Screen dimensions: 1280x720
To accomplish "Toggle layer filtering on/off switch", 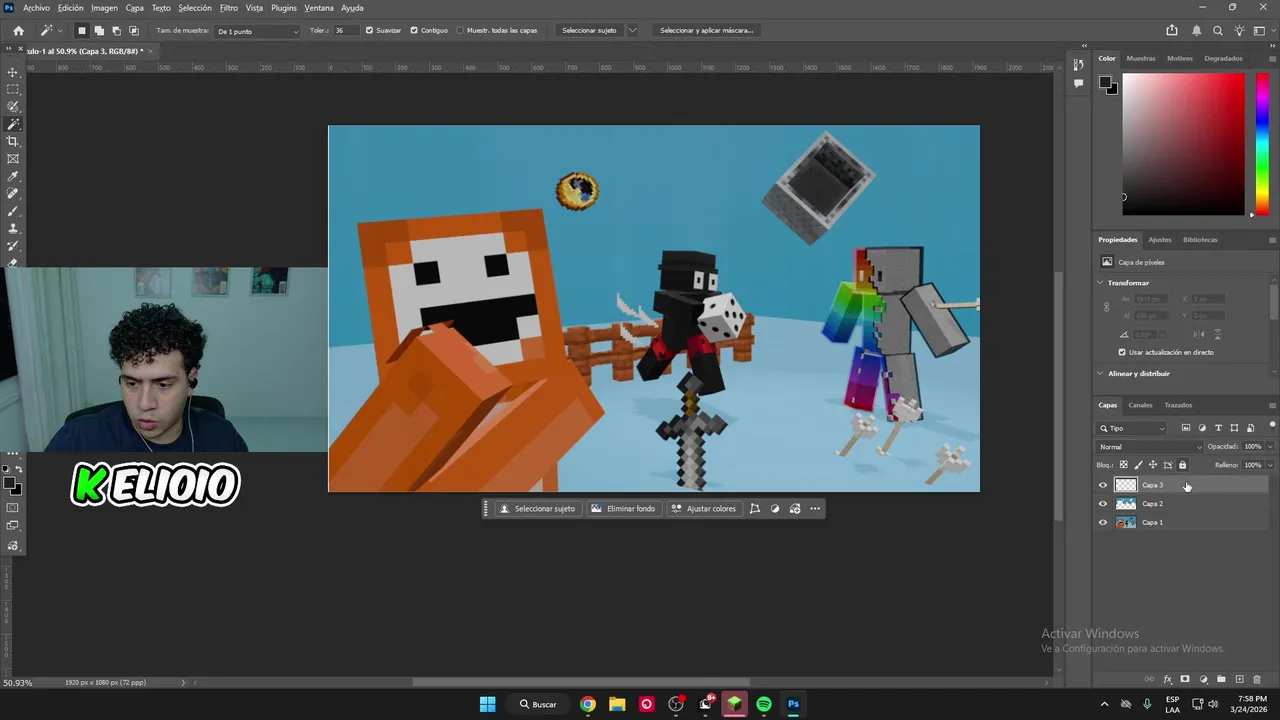I will 1271,425.
